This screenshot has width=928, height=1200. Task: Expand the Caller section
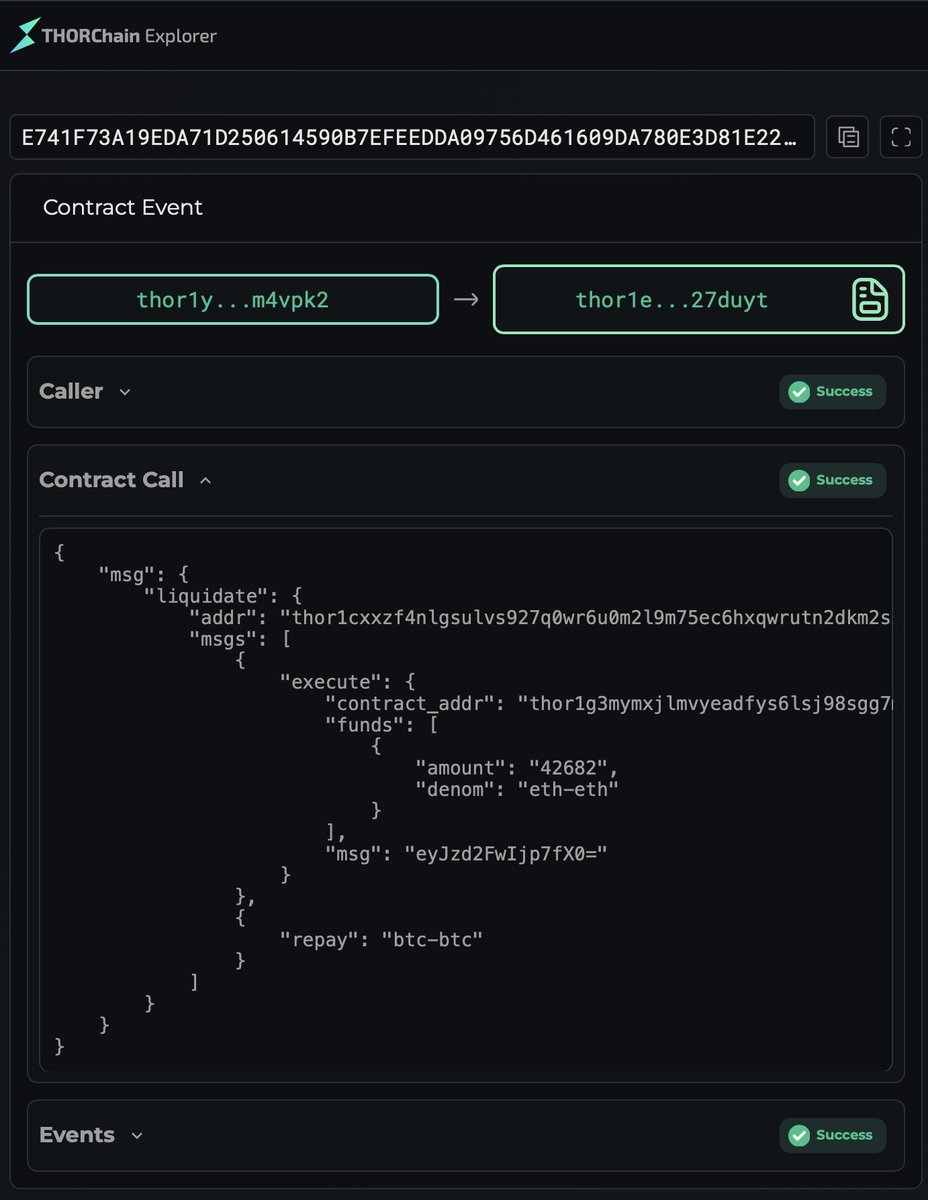[x=124, y=392]
